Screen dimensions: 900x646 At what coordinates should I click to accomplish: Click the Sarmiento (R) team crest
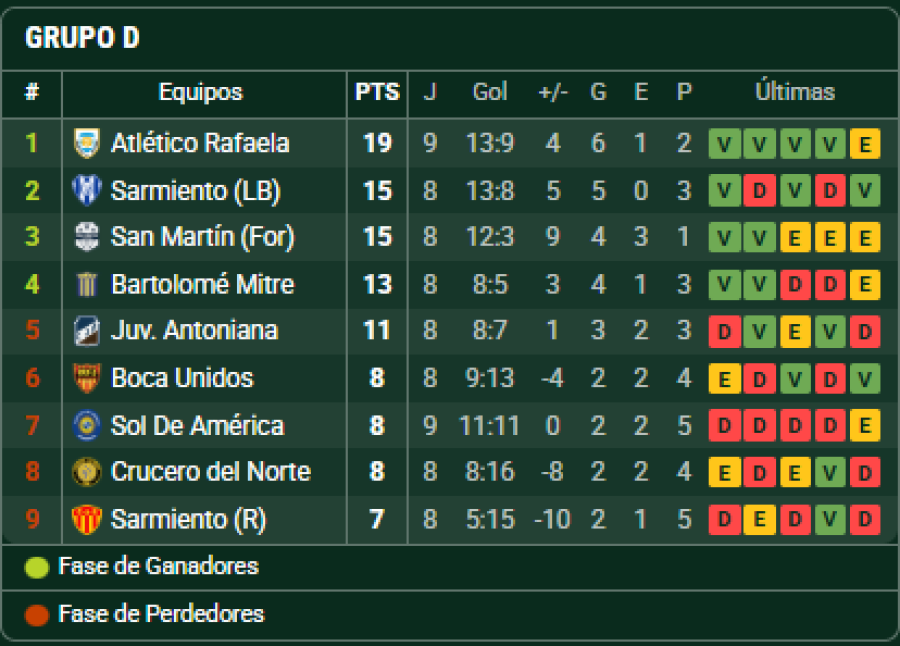coord(87,519)
